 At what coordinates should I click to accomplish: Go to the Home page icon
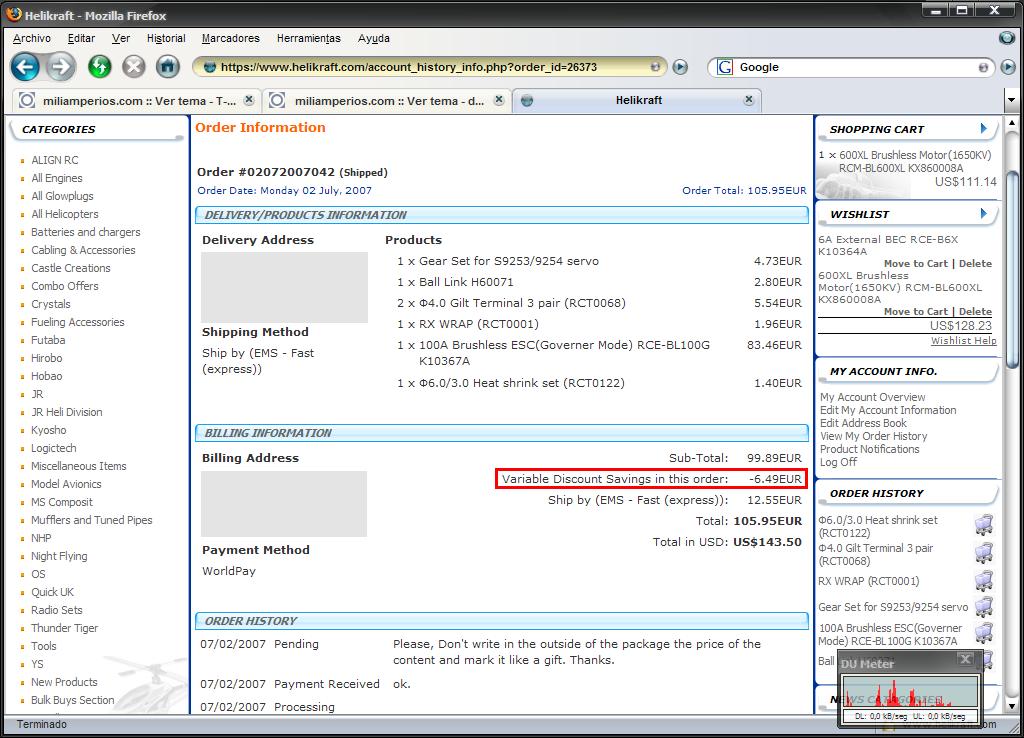pyautogui.click(x=168, y=67)
